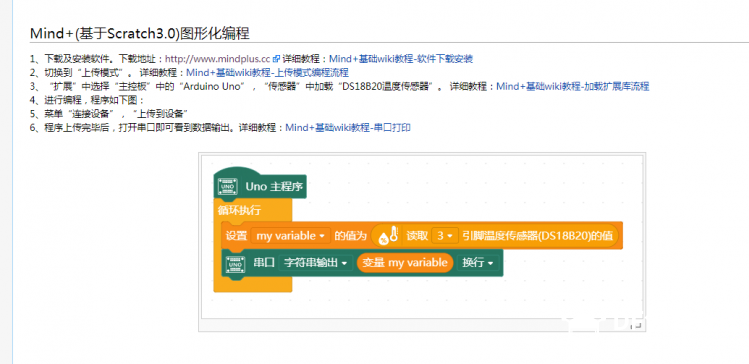Click the 设置 label on the orange block
This screenshot has height=364, width=749.
(x=236, y=236)
